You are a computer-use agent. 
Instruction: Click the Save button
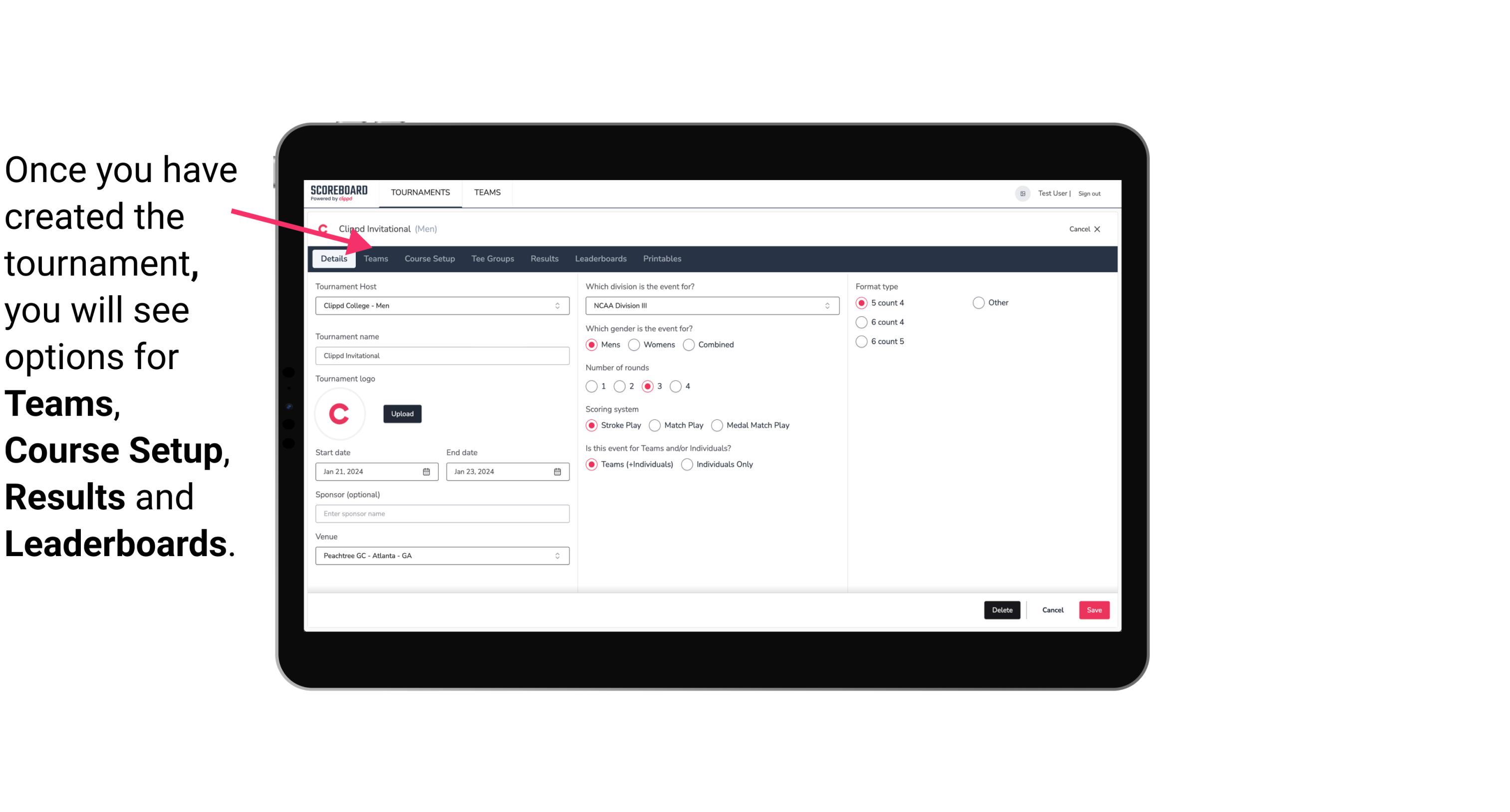[x=1093, y=609]
